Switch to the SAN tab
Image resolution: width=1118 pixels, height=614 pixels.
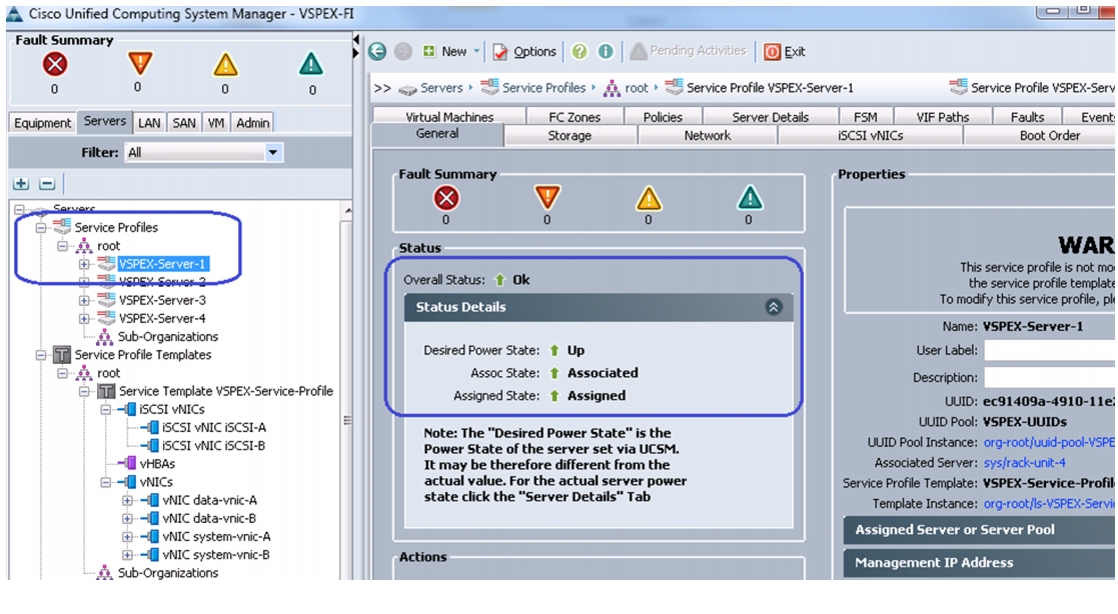tap(184, 123)
